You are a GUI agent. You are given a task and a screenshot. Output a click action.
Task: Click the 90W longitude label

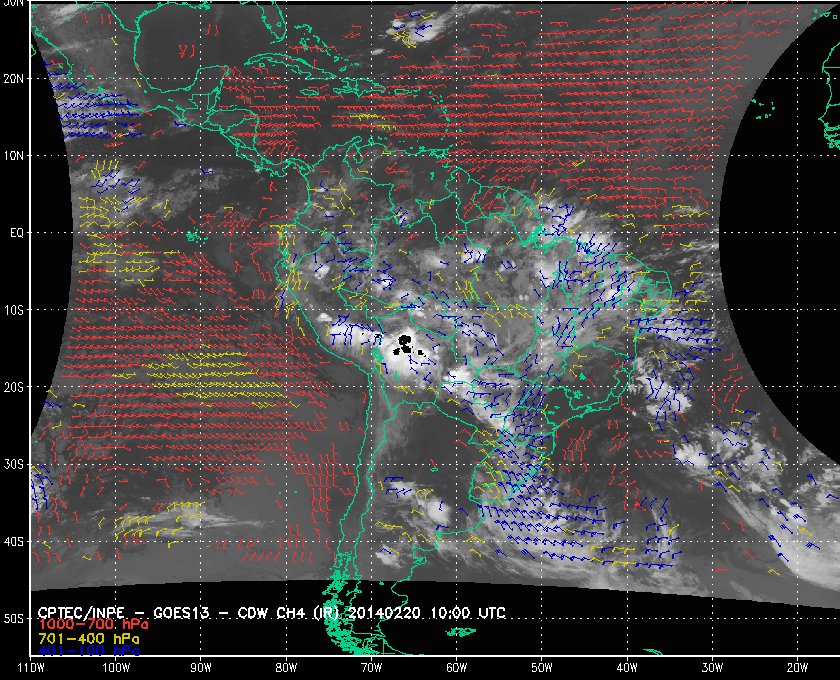pyautogui.click(x=201, y=668)
